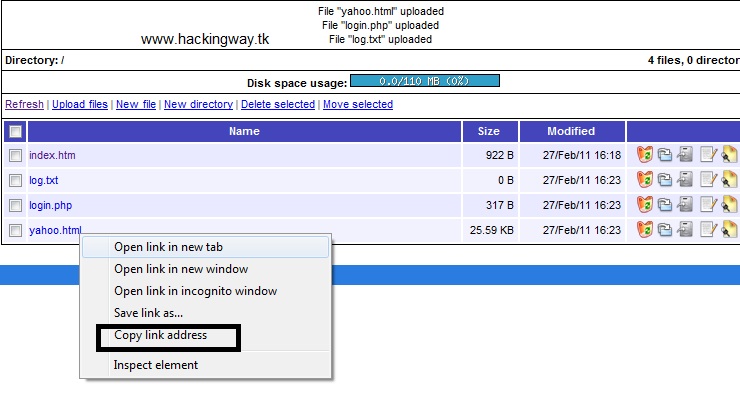Delete log.txt using its recycle bin icon
Viewport: 740px width, 400px height.
pos(645,179)
